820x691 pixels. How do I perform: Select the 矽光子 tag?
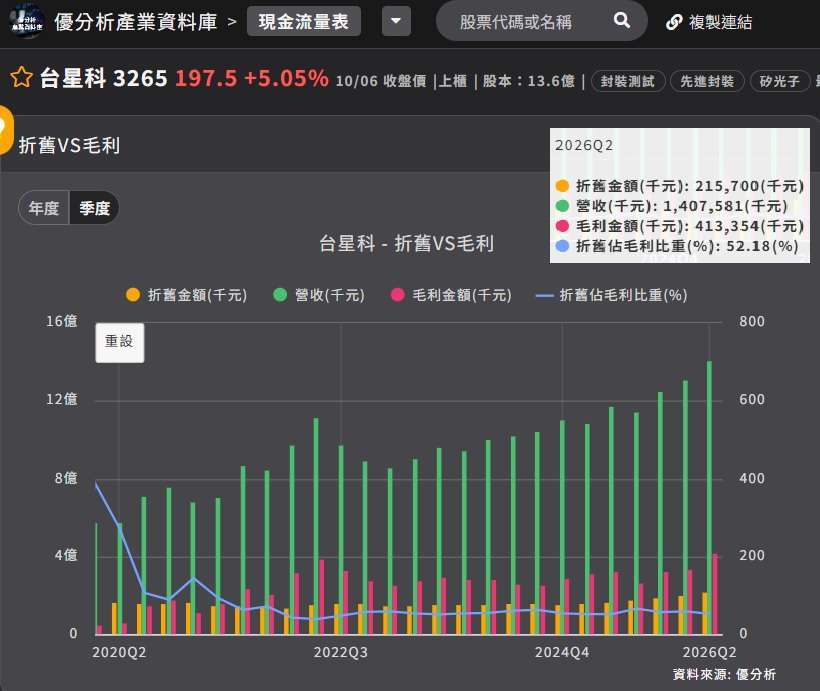tap(780, 82)
